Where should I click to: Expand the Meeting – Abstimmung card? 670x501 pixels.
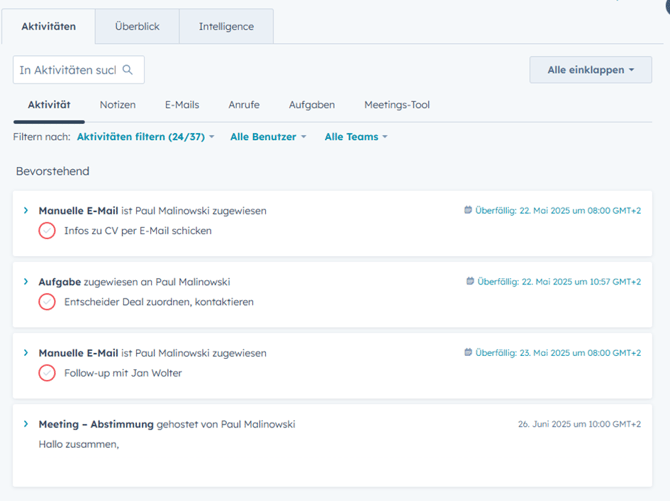(x=26, y=424)
